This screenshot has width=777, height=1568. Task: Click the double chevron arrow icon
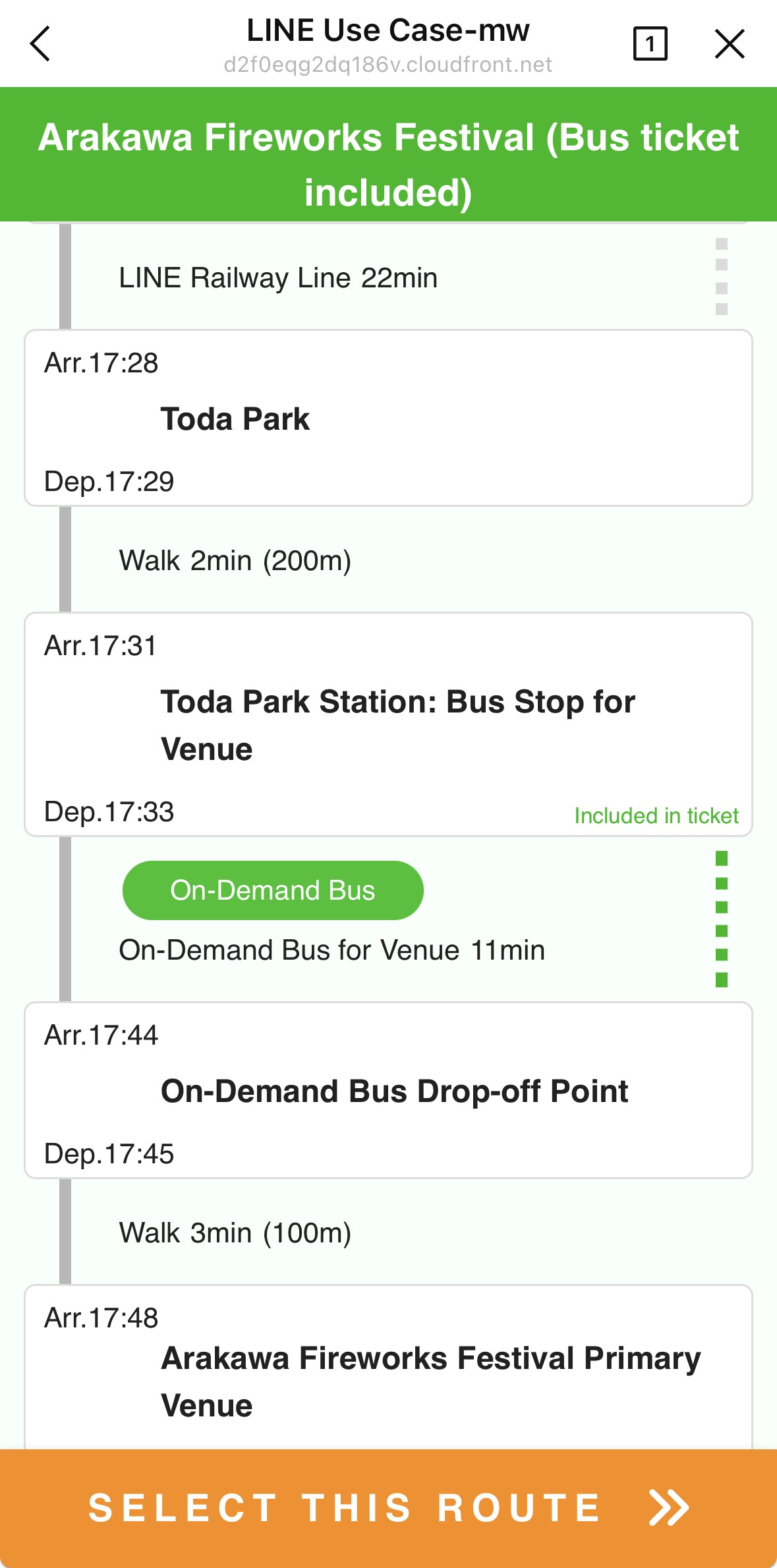tap(669, 1507)
